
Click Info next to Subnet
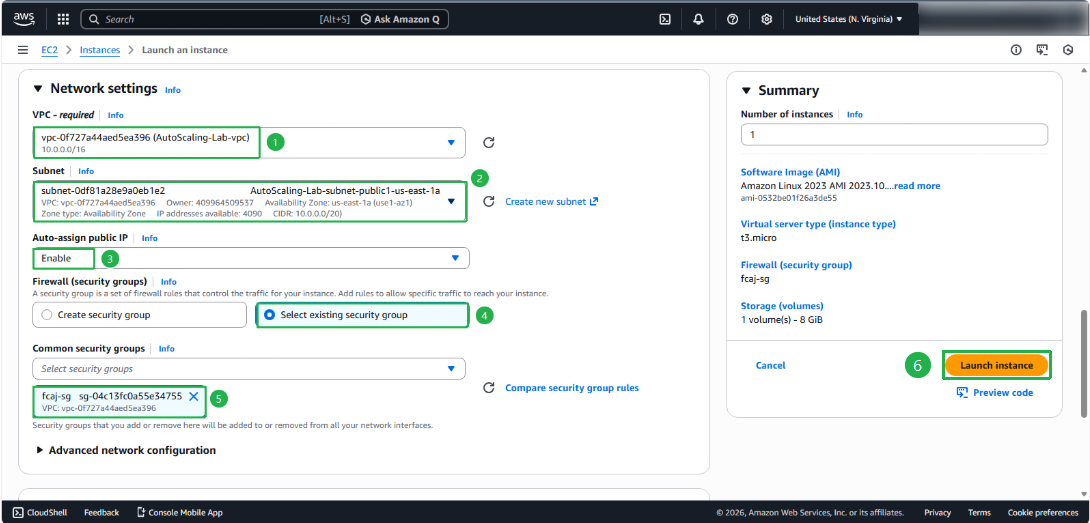86,171
